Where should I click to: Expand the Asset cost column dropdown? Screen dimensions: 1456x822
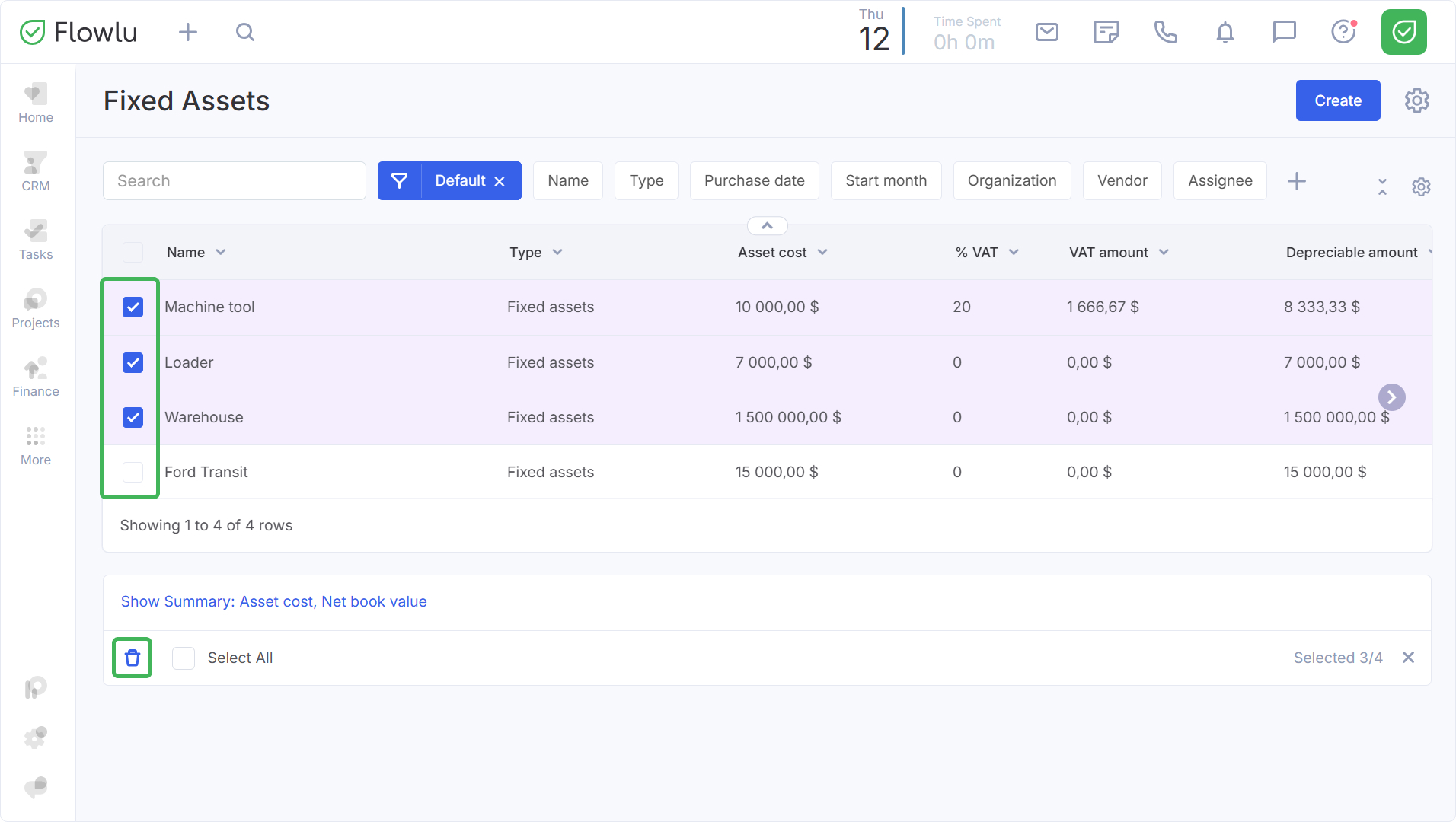point(822,253)
